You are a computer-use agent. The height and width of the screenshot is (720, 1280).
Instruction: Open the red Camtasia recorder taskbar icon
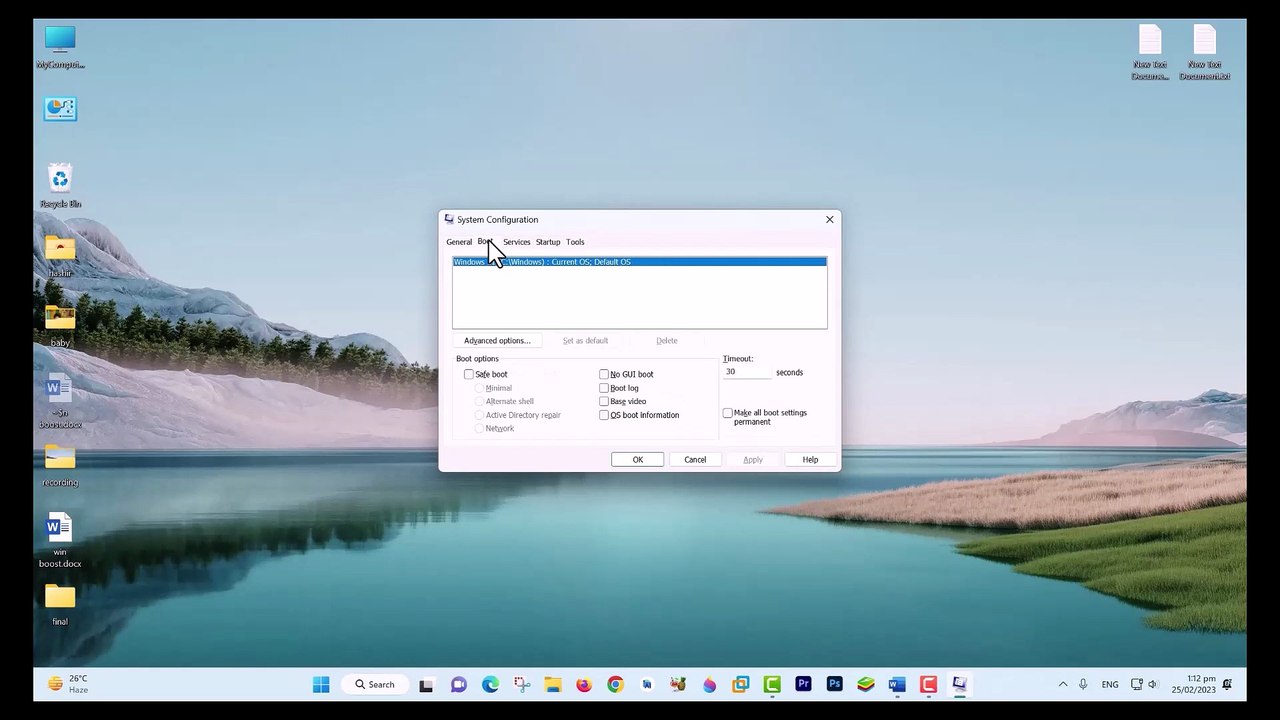pyautogui.click(x=928, y=685)
